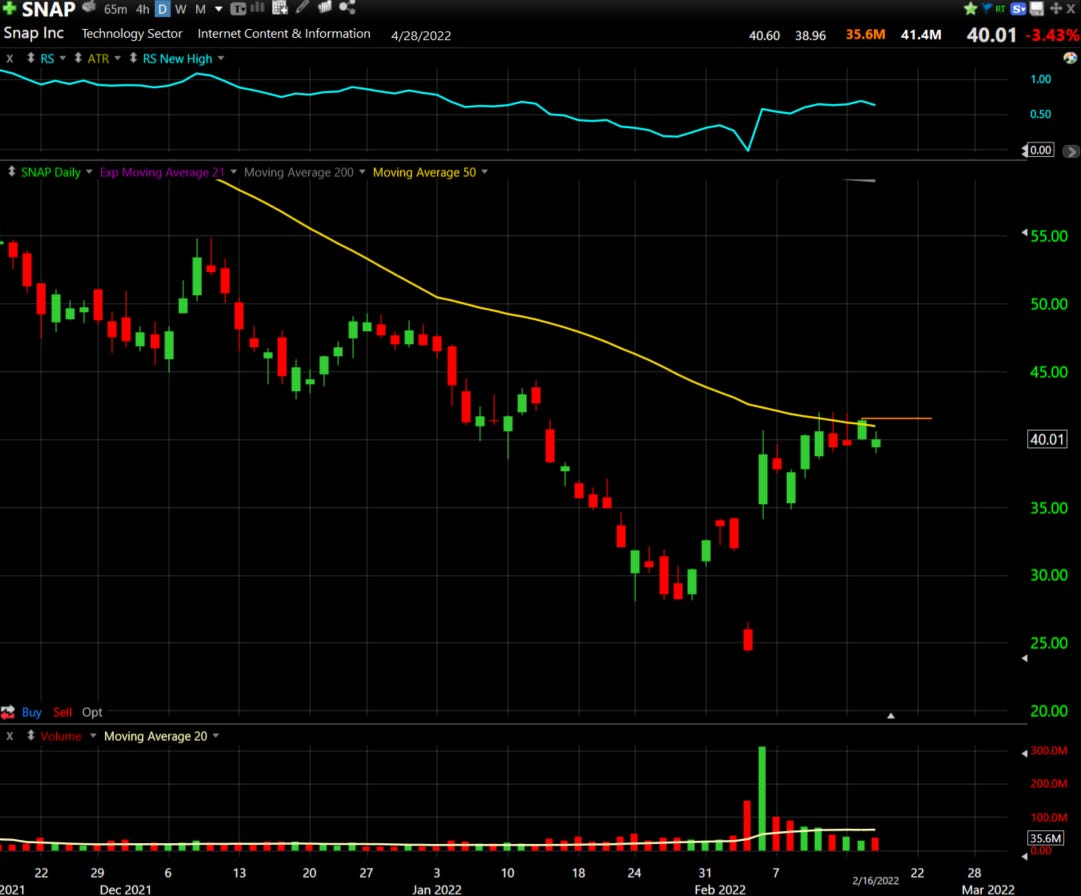1081x896 pixels.
Task: Click the move arrows beside Volume
Action: (30, 735)
